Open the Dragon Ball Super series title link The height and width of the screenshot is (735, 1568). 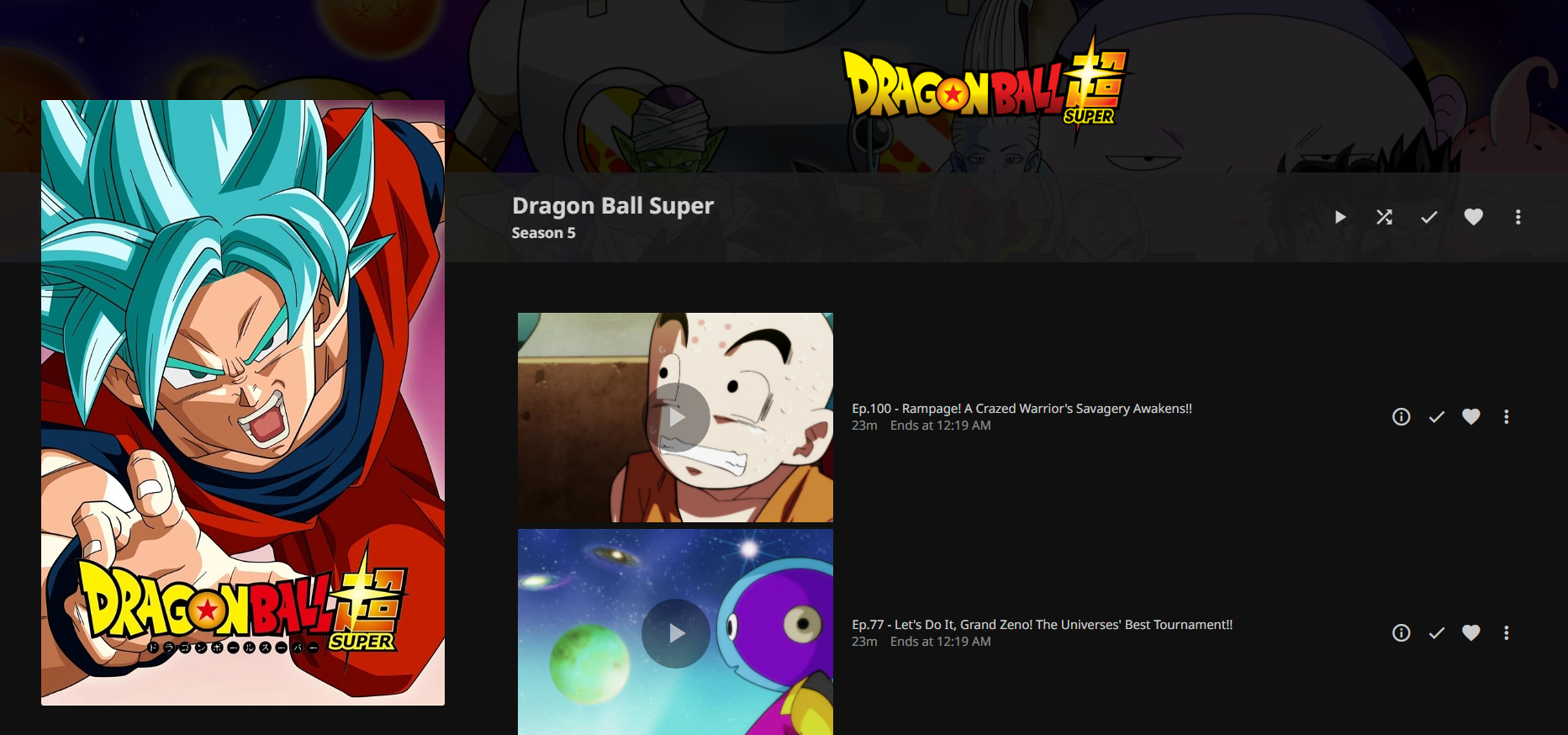pyautogui.click(x=613, y=206)
